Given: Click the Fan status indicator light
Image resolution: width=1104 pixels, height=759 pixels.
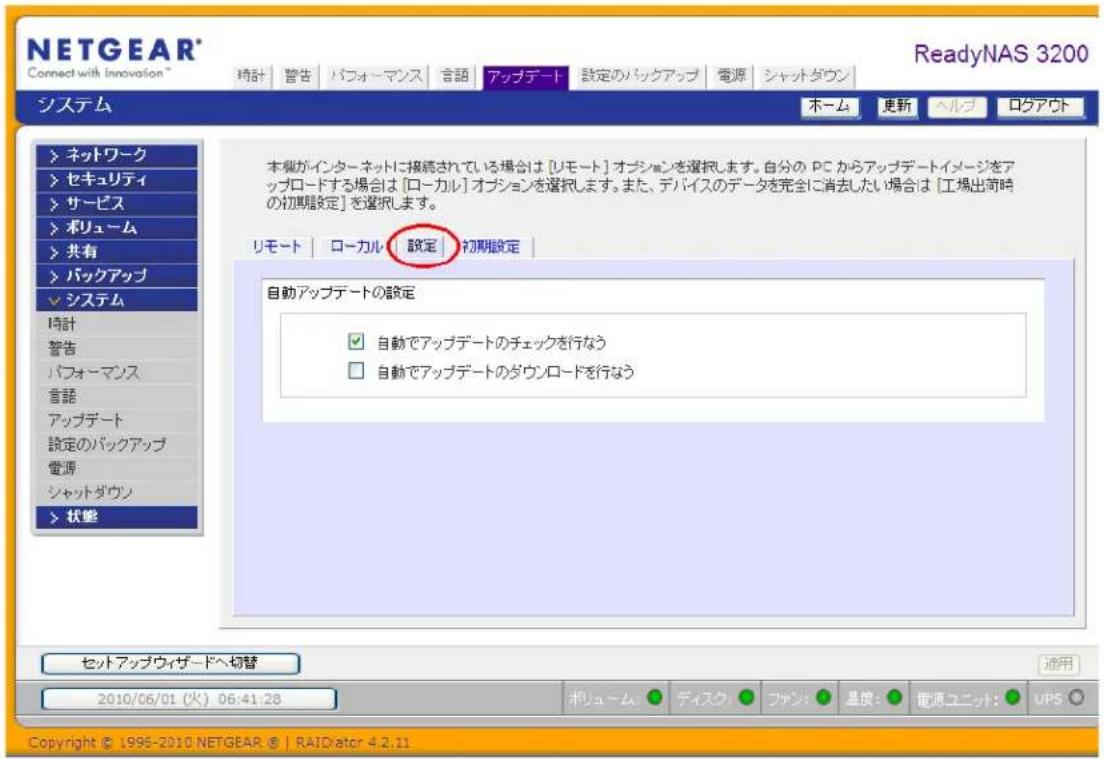Looking at the screenshot, I should [x=824, y=698].
